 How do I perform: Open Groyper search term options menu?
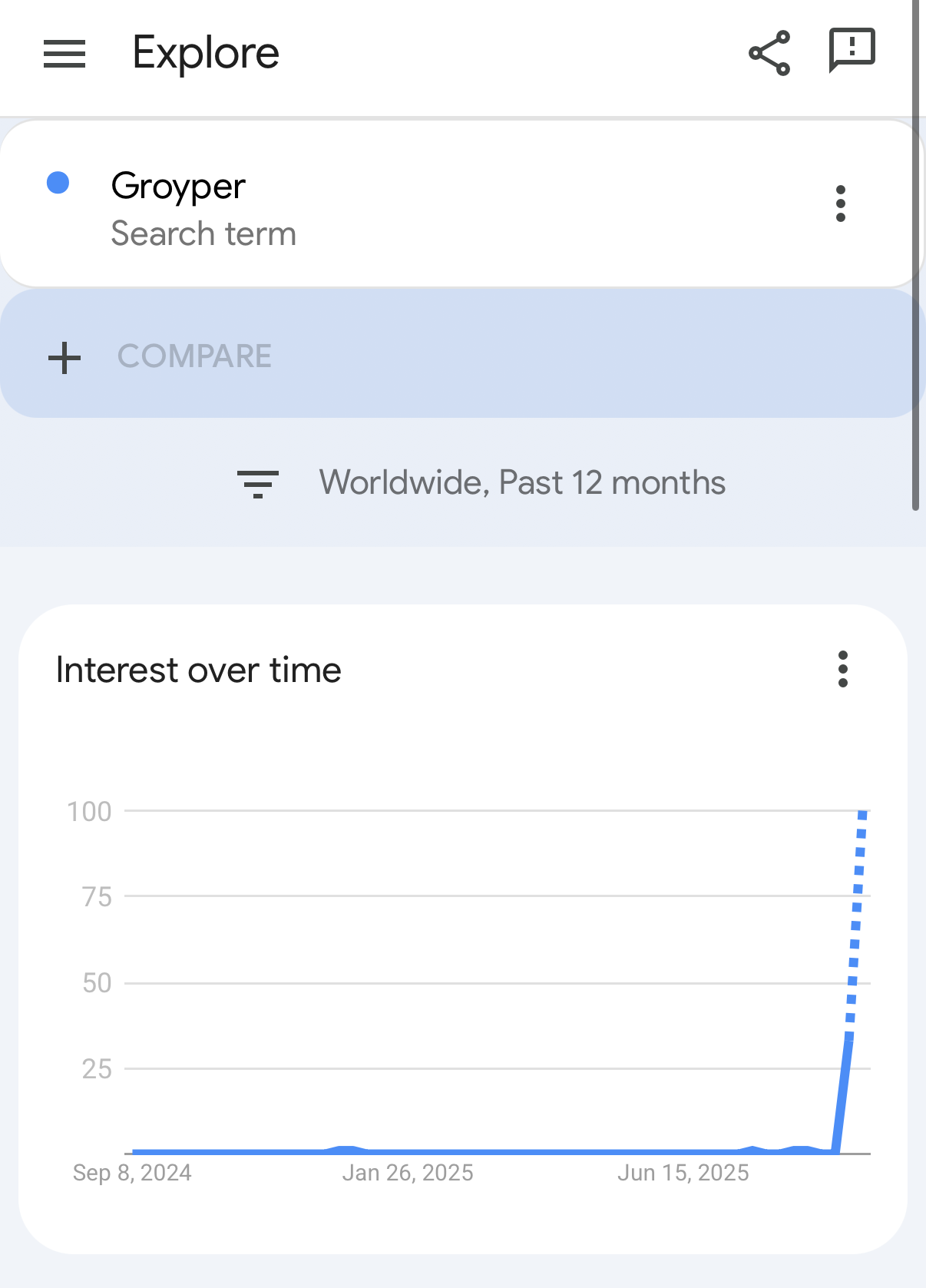pos(841,204)
